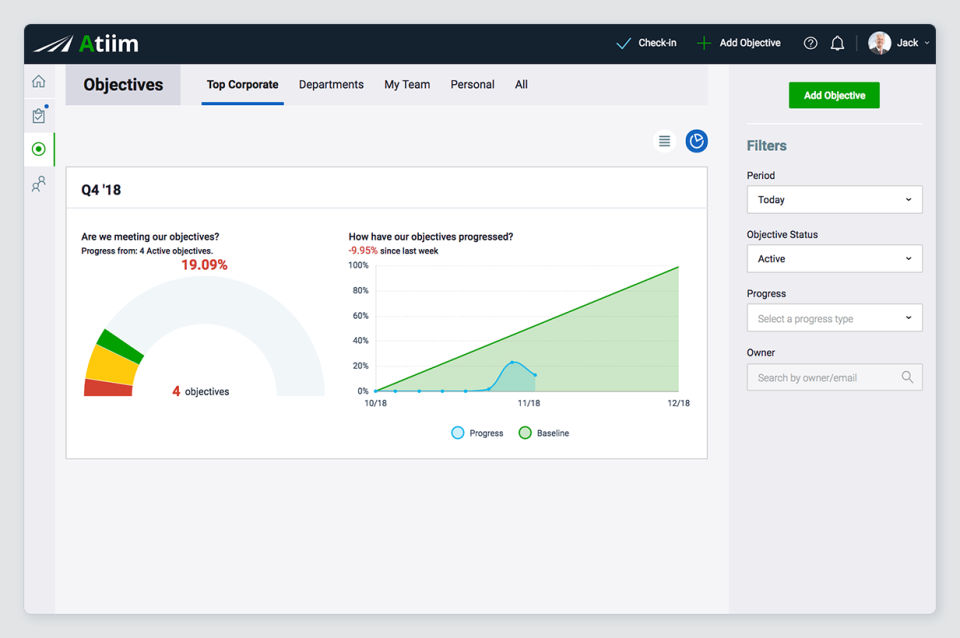The width and height of the screenshot is (960, 638).
Task: Click the Search by owner/email field
Action: pyautogui.click(x=834, y=378)
